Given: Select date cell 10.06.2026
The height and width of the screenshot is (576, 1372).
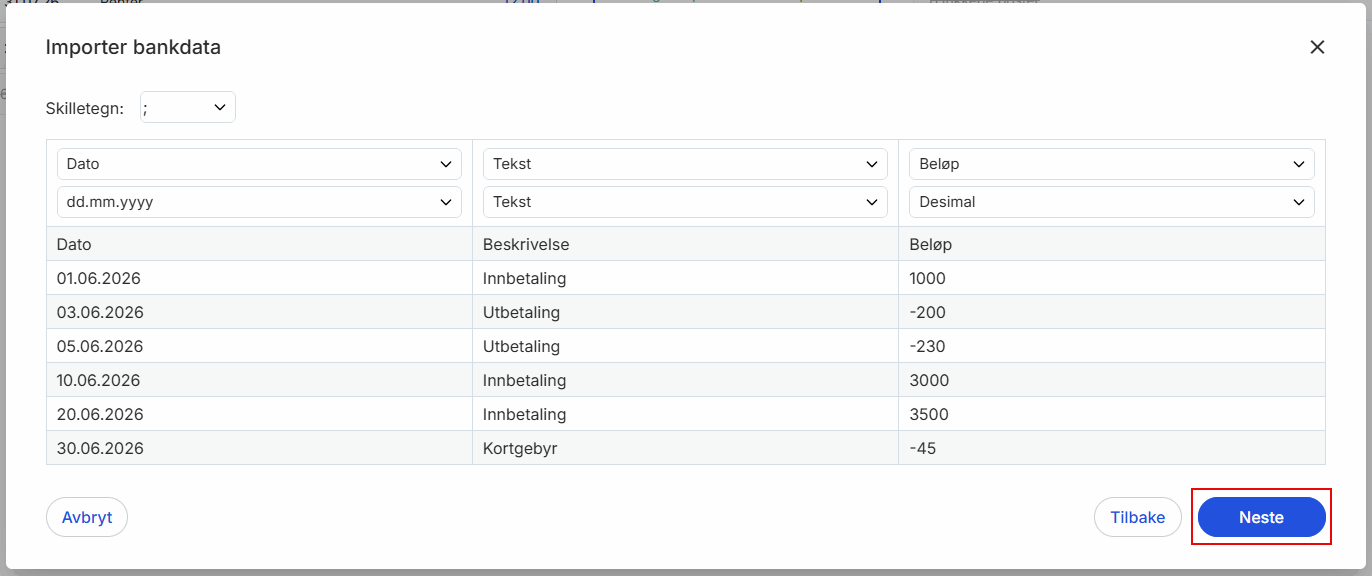Looking at the screenshot, I should click(x=259, y=380).
